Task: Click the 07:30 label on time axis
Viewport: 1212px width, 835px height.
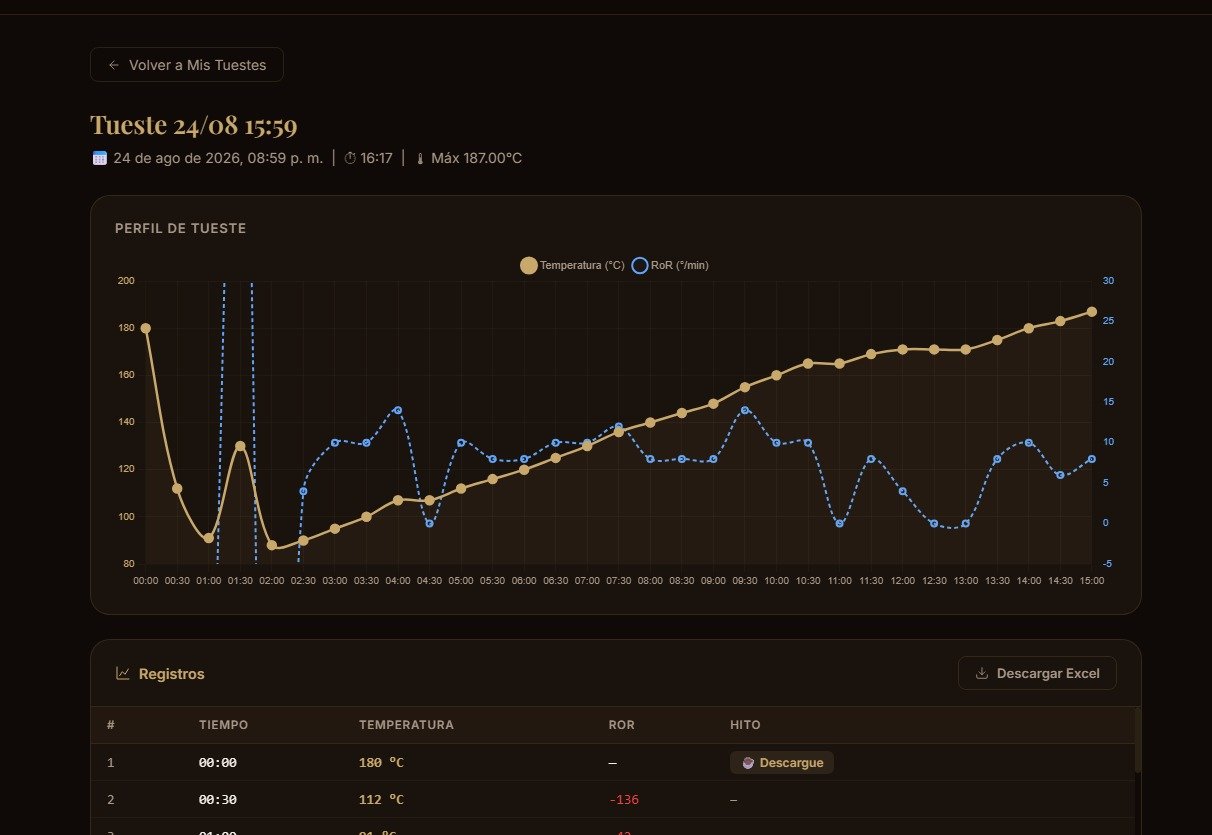Action: point(619,580)
